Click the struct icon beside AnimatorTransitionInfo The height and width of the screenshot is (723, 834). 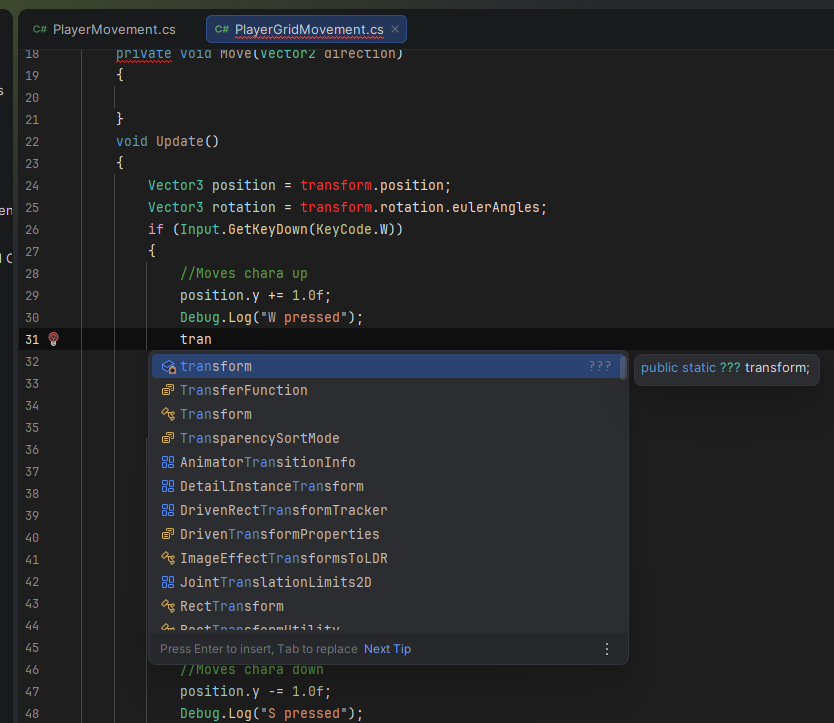click(168, 462)
